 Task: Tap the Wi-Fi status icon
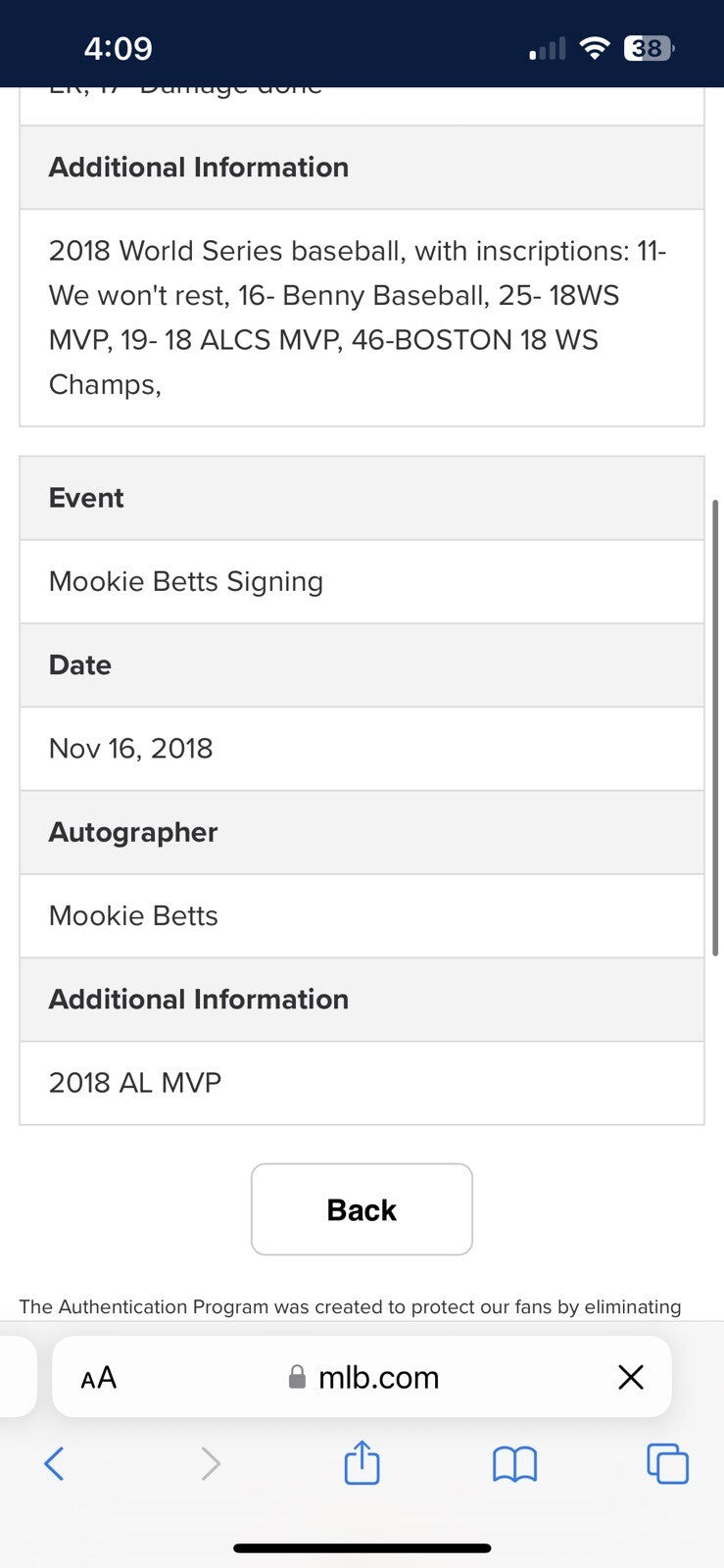coord(594,48)
